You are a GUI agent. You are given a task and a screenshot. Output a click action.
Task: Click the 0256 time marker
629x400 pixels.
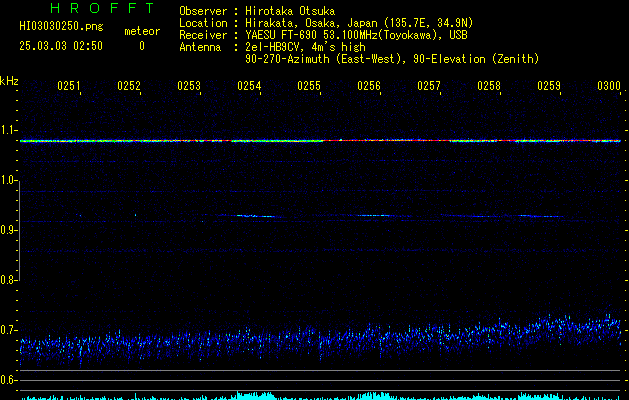[x=369, y=86]
